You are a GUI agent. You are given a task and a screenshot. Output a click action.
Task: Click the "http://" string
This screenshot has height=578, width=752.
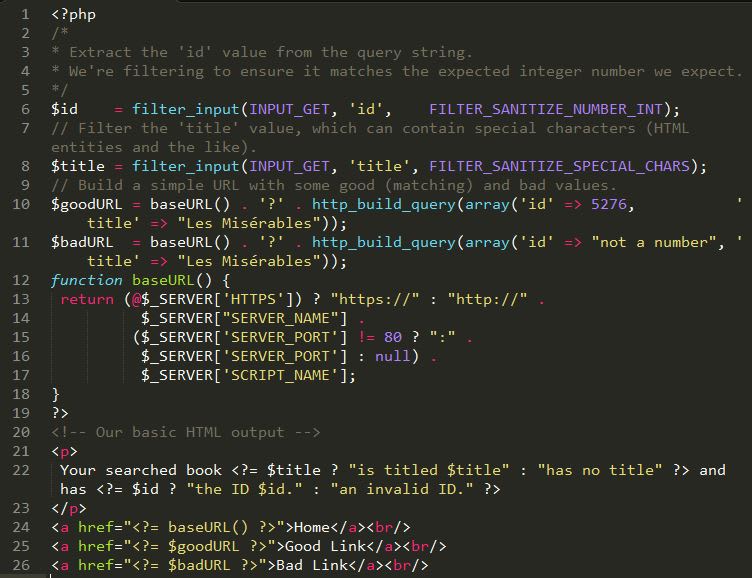(x=487, y=299)
